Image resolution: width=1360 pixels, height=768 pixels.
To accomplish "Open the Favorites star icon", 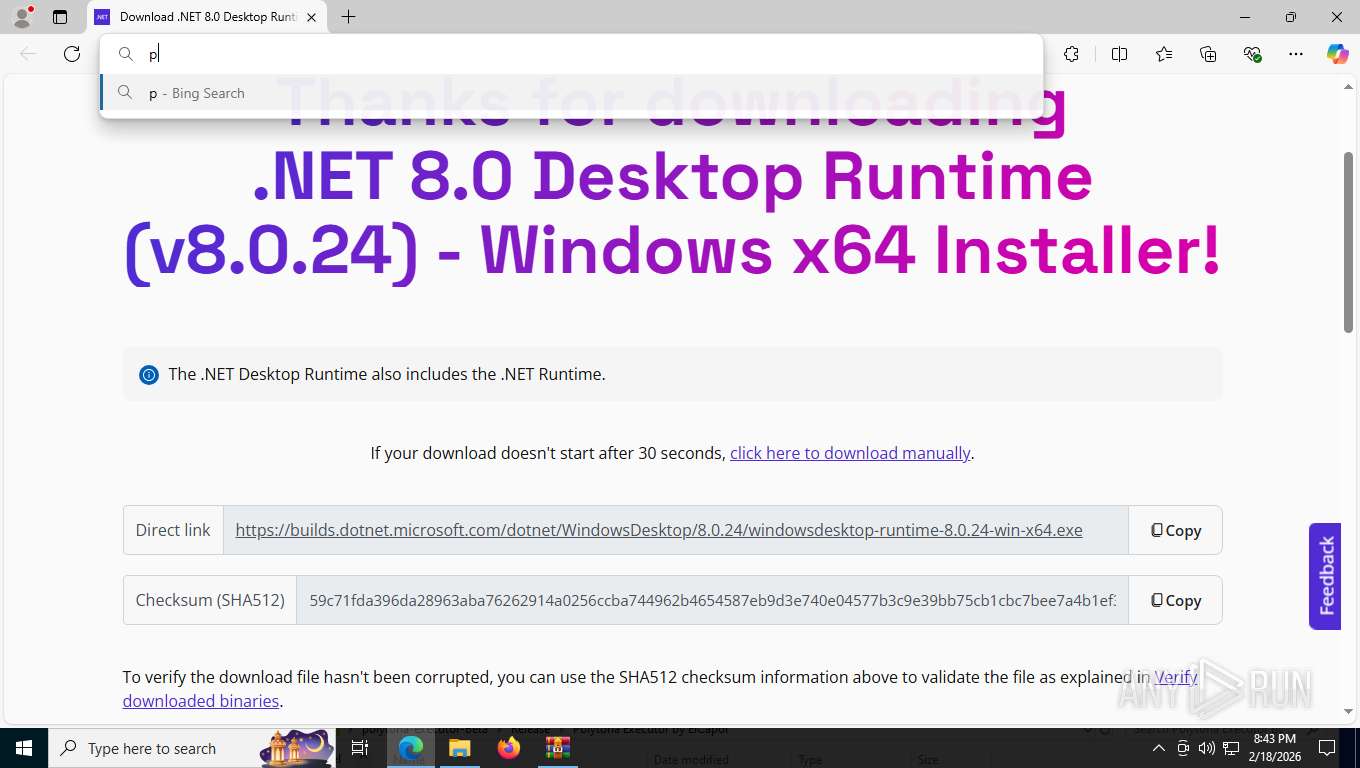I will pyautogui.click(x=1164, y=54).
